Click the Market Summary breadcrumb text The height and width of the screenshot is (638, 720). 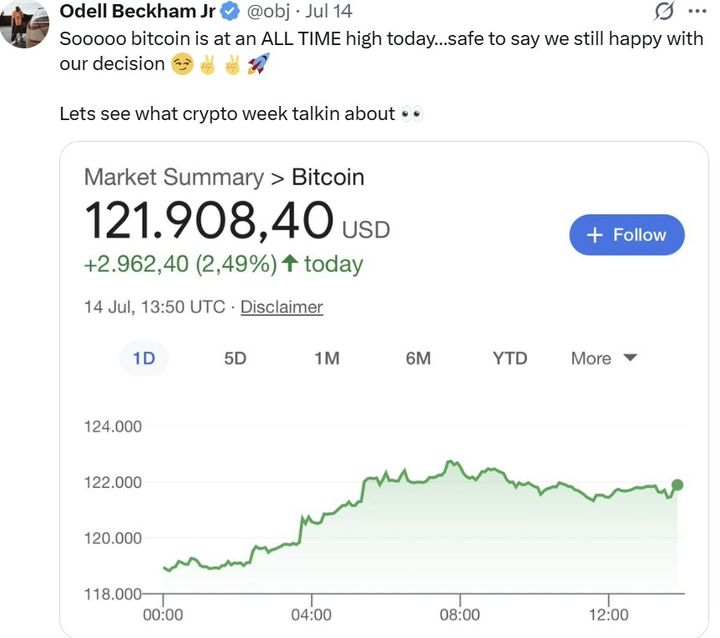pyautogui.click(x=172, y=177)
